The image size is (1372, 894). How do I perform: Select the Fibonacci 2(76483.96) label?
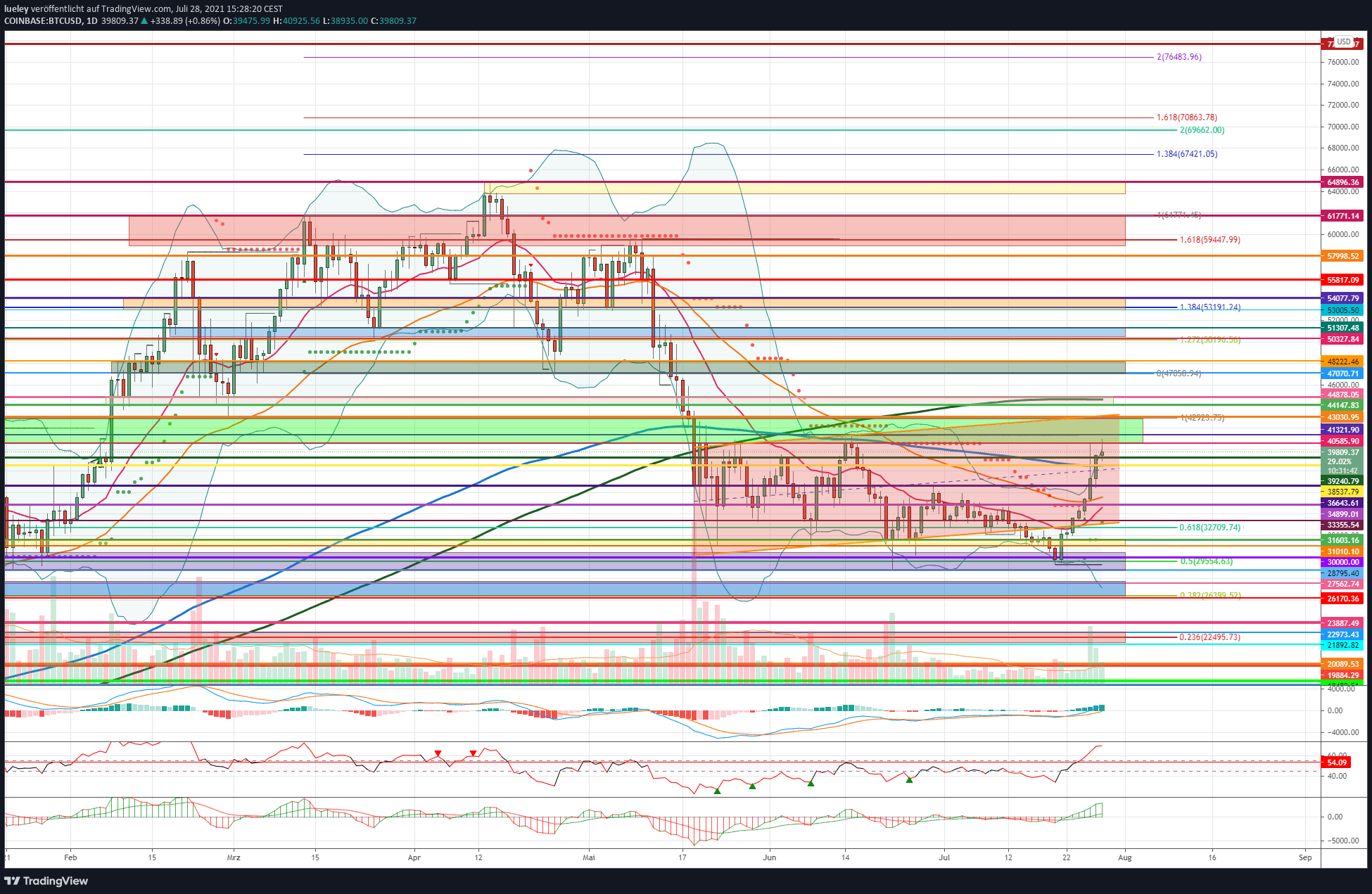click(x=1179, y=57)
